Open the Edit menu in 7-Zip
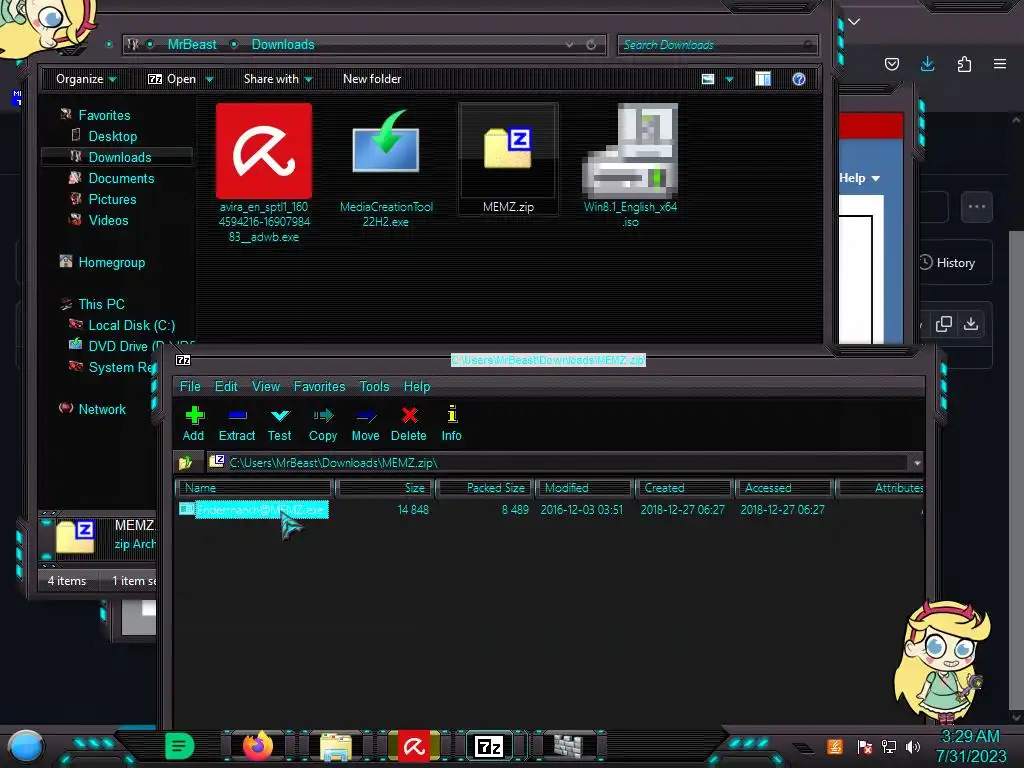The image size is (1024, 768). (226, 387)
